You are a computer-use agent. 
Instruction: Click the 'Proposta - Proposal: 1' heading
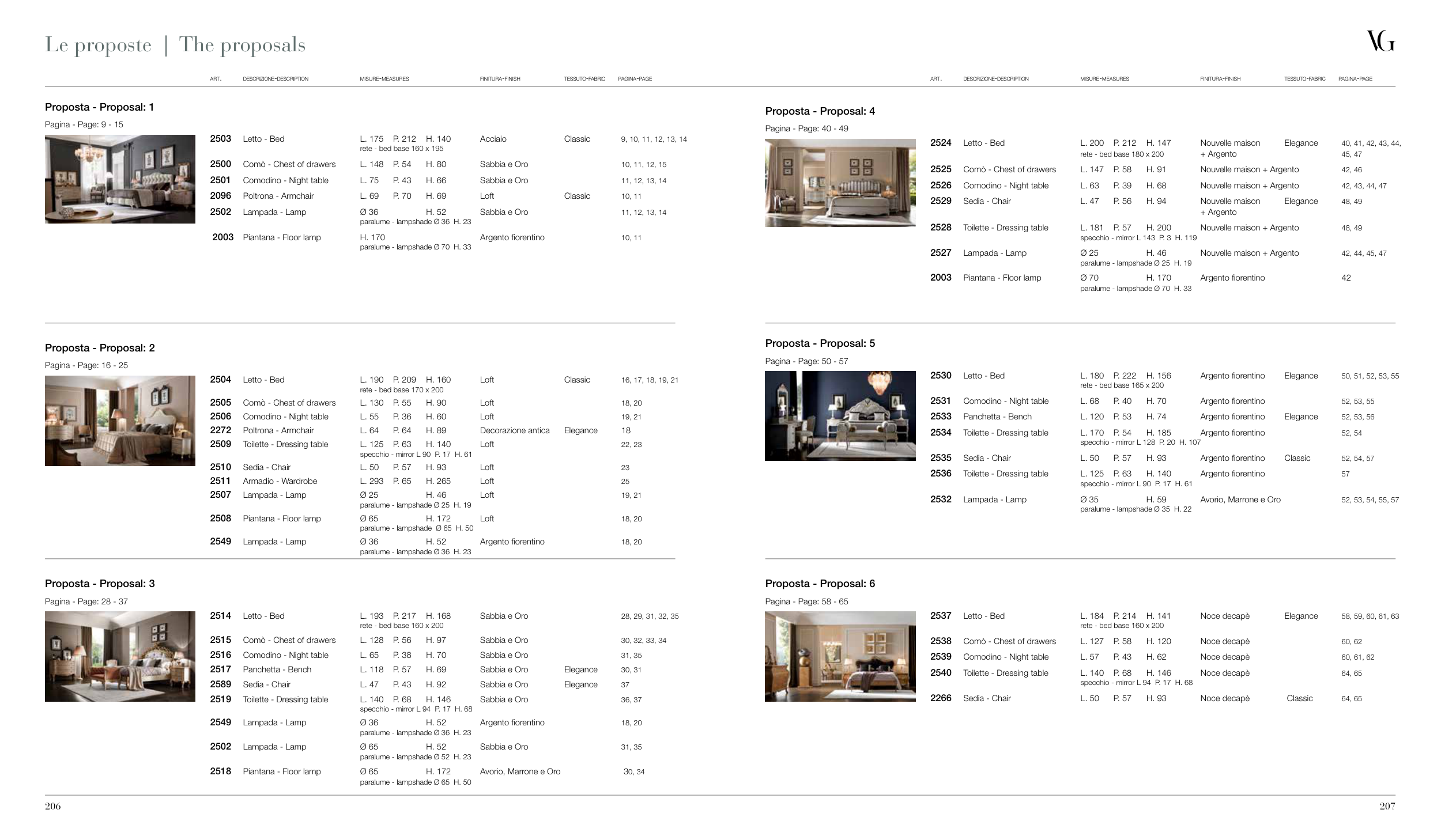point(99,107)
